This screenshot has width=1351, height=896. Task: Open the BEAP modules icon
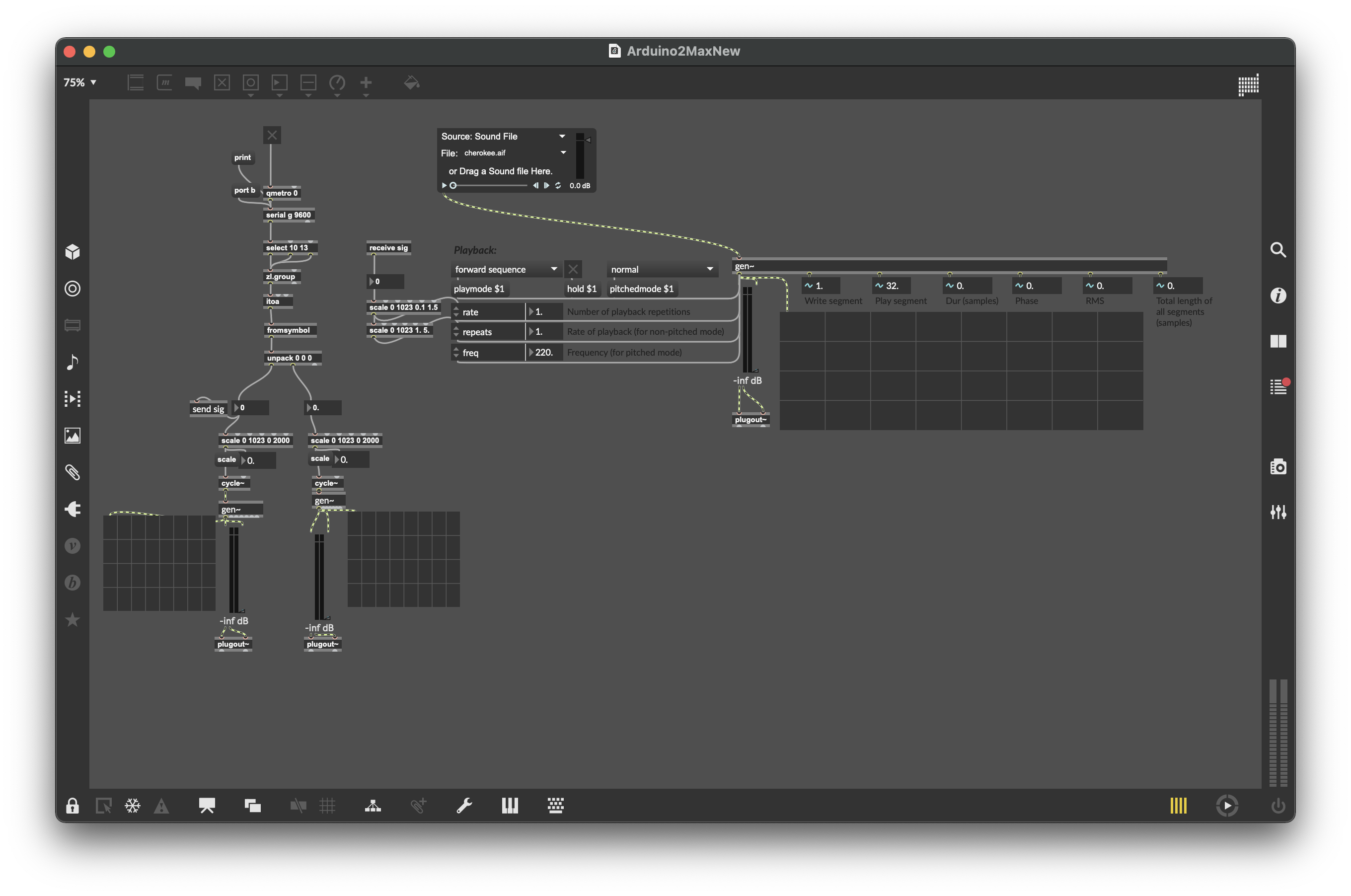coord(73,582)
